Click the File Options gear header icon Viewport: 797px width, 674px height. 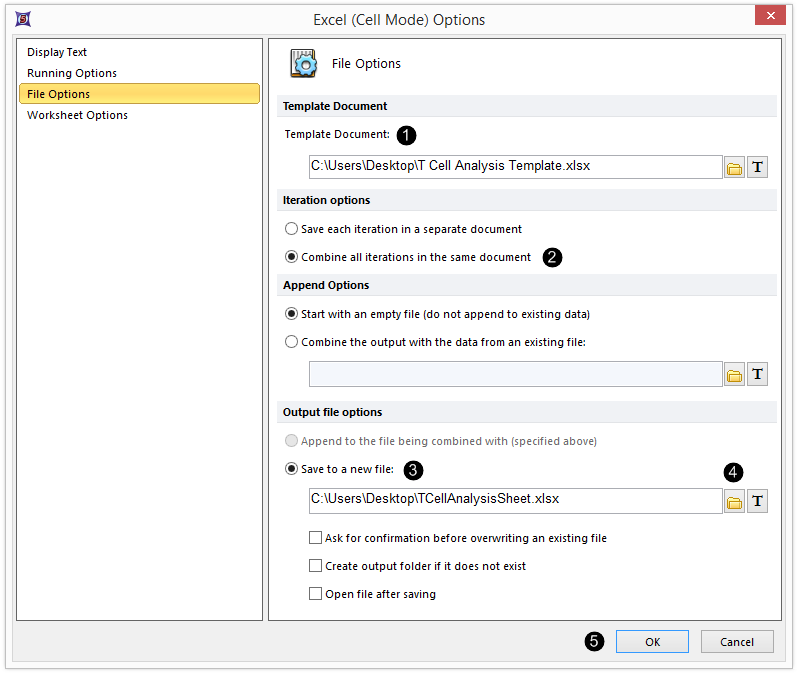pos(304,63)
